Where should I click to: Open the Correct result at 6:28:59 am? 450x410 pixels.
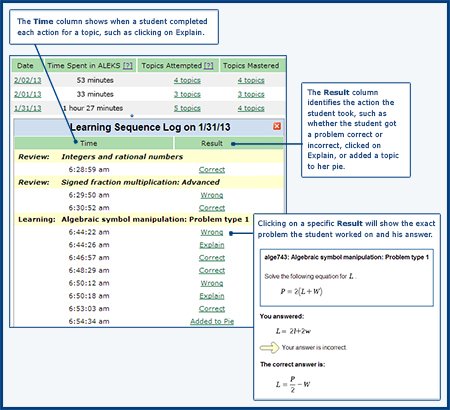click(x=212, y=170)
